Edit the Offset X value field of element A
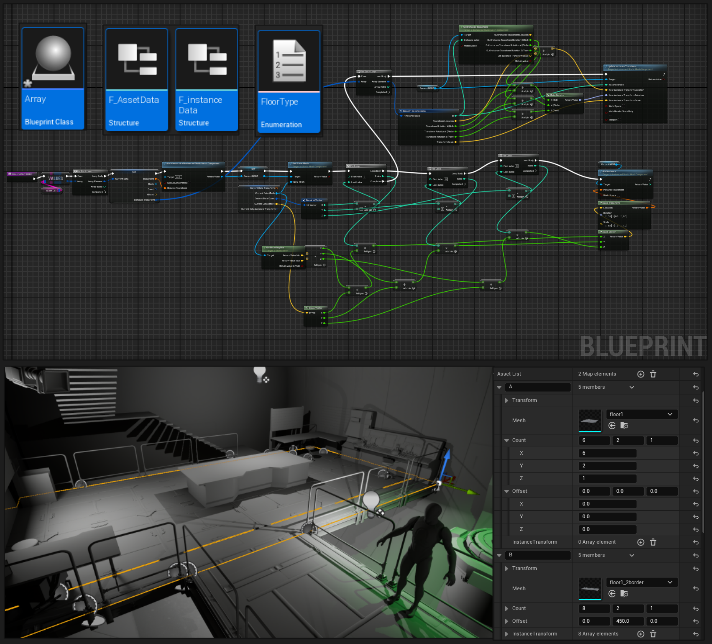This screenshot has width=712, height=644. (608, 504)
